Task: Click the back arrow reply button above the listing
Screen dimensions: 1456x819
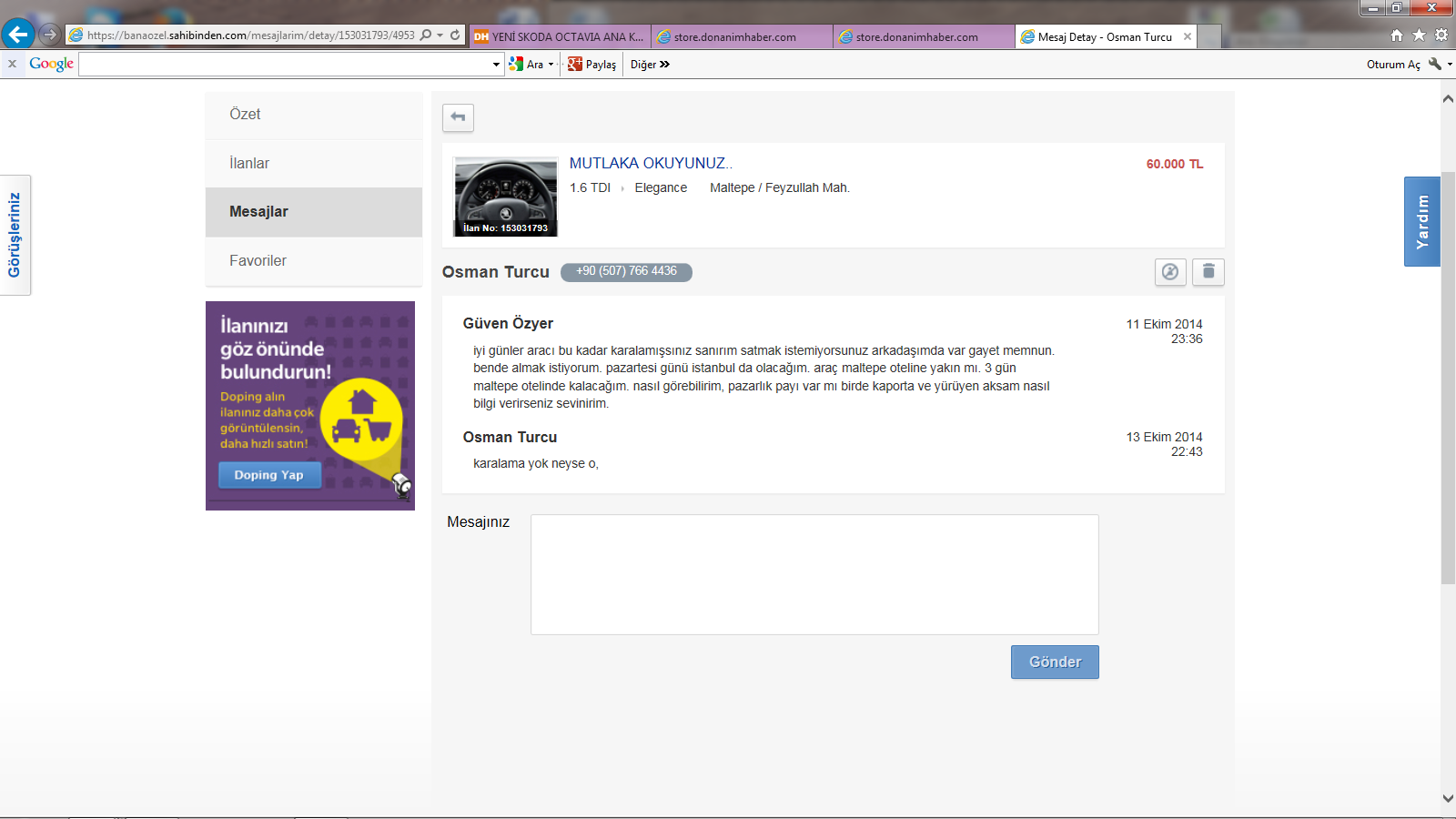Action: pos(458,117)
